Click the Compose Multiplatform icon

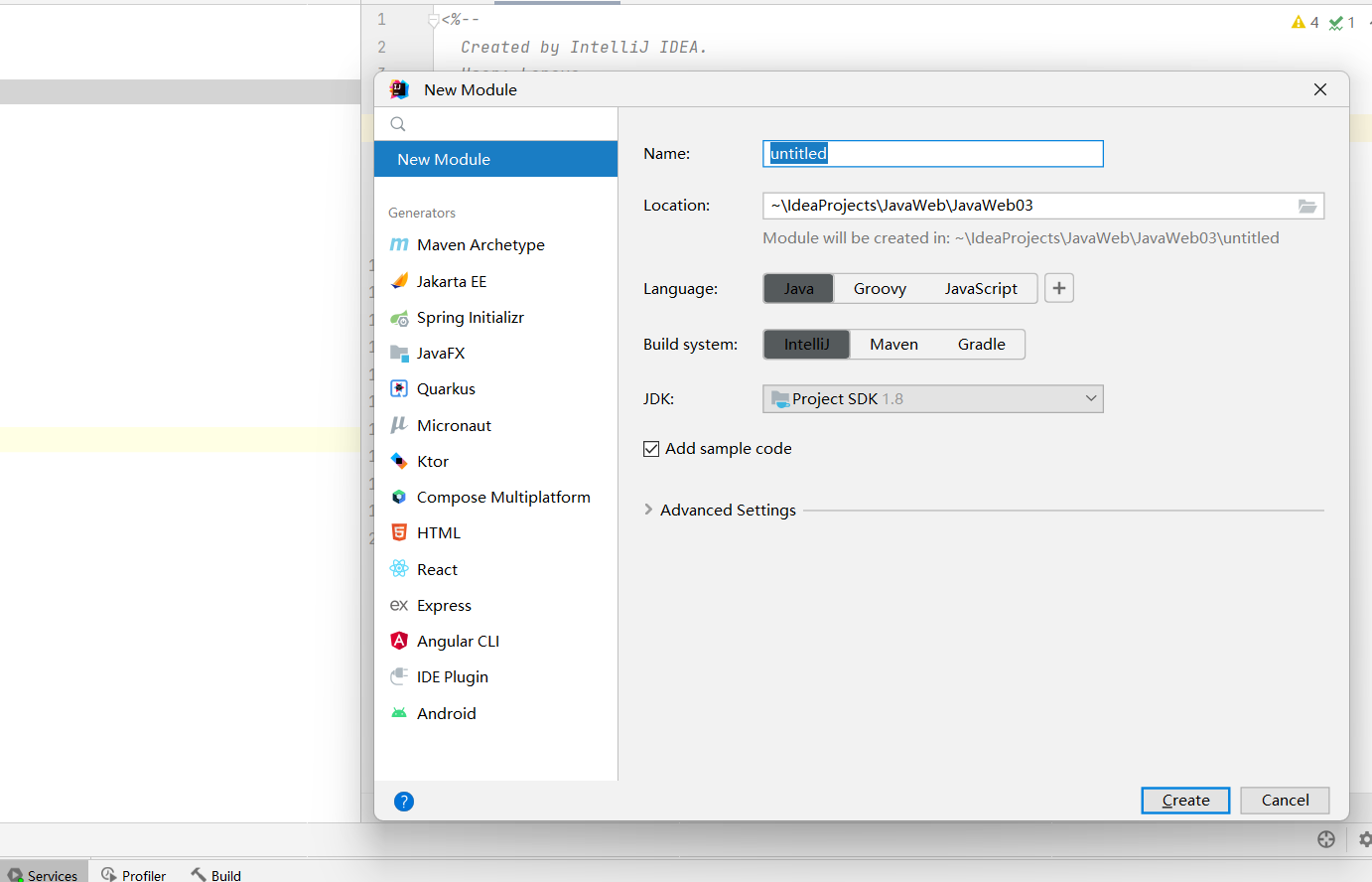pos(399,497)
